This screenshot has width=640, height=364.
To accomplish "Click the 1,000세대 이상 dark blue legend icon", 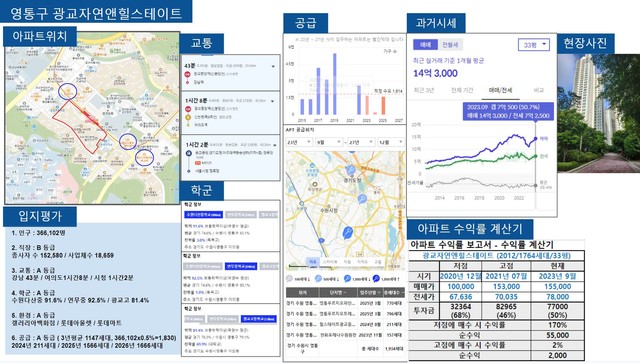I will click(x=376, y=278).
